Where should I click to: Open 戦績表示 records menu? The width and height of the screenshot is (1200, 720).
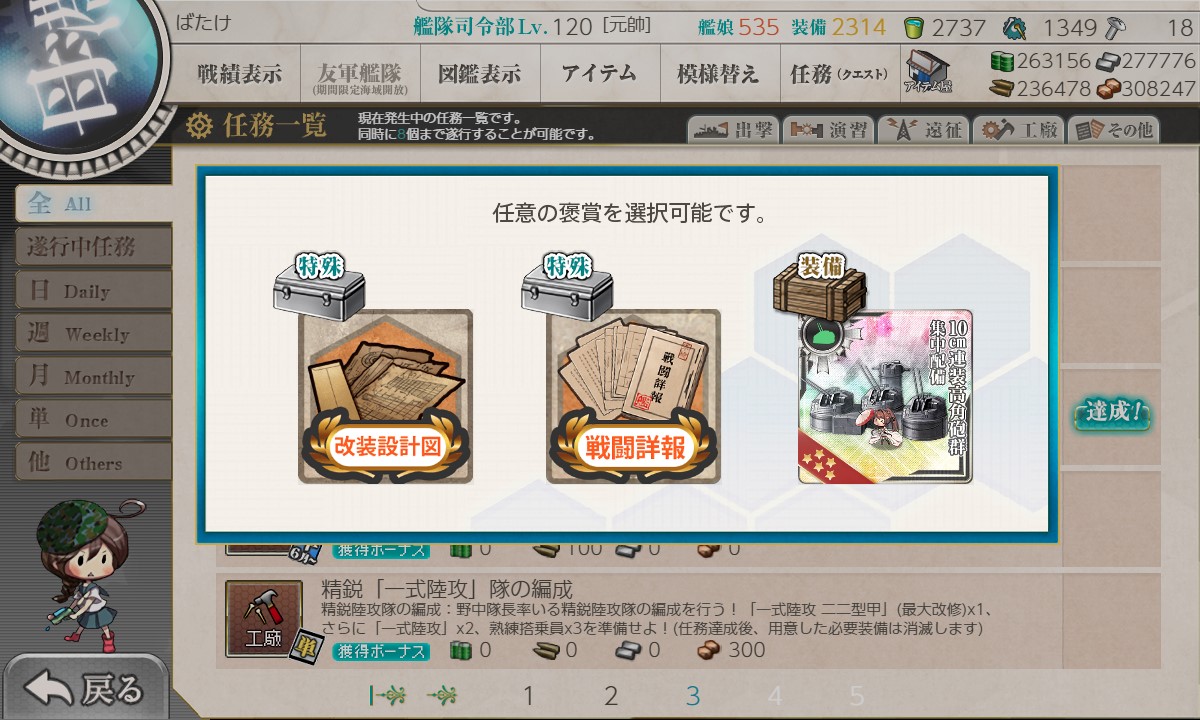point(240,74)
